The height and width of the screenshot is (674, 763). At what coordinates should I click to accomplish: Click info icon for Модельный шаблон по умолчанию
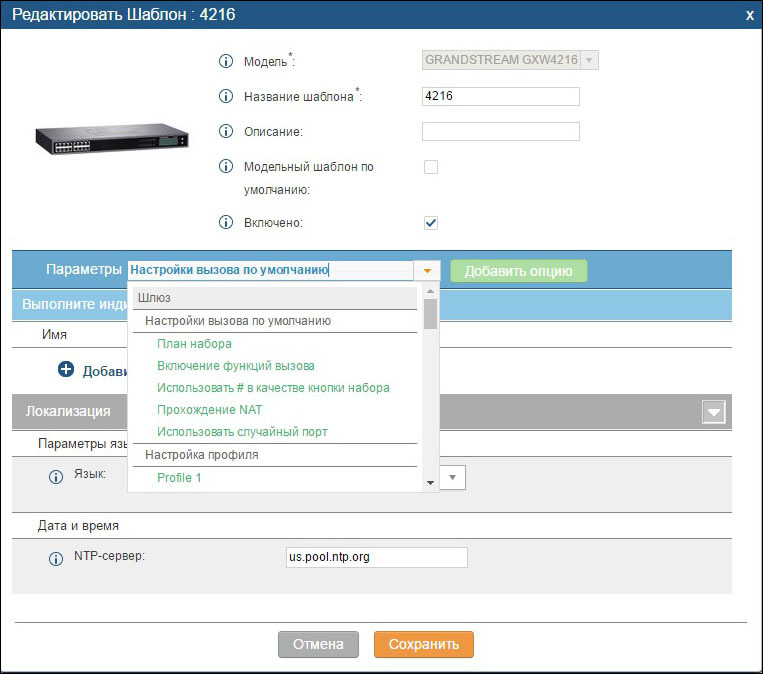(x=226, y=166)
